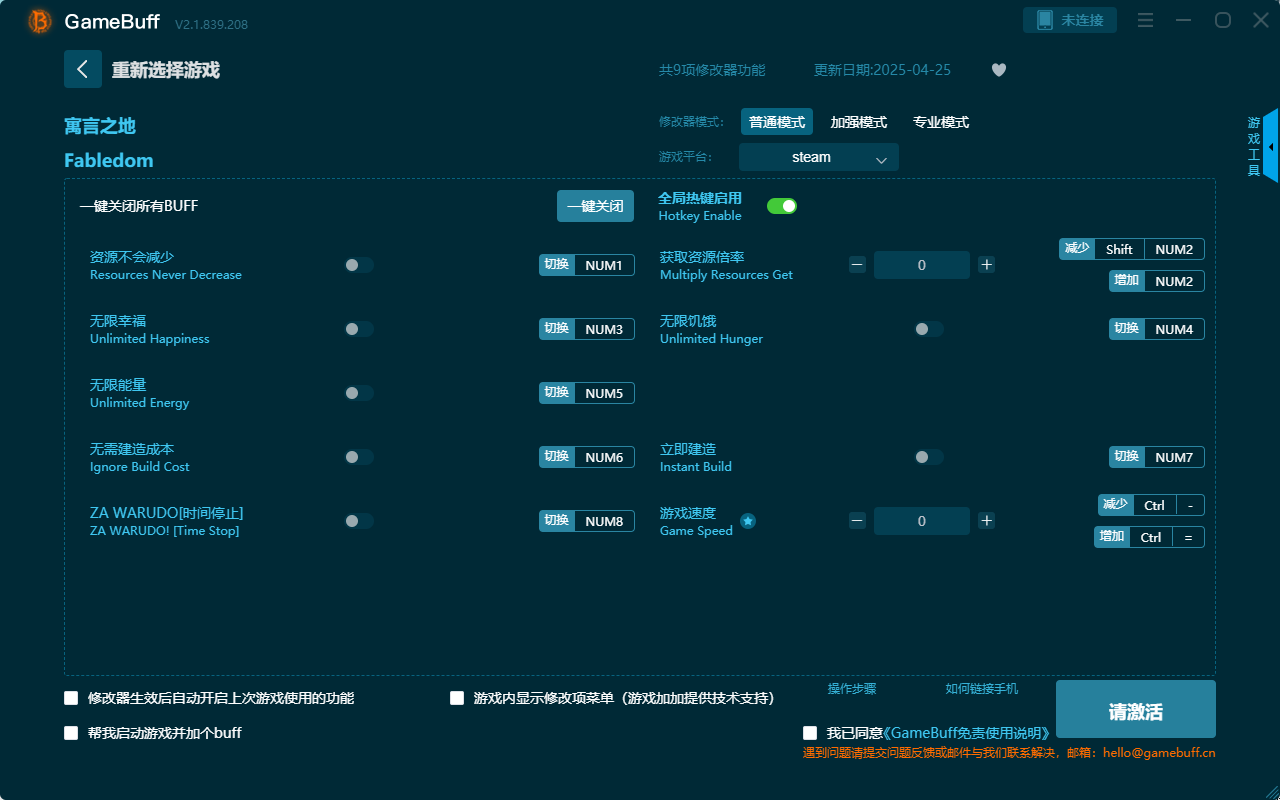Enable Ignore Build Cost toggle

pos(359,457)
